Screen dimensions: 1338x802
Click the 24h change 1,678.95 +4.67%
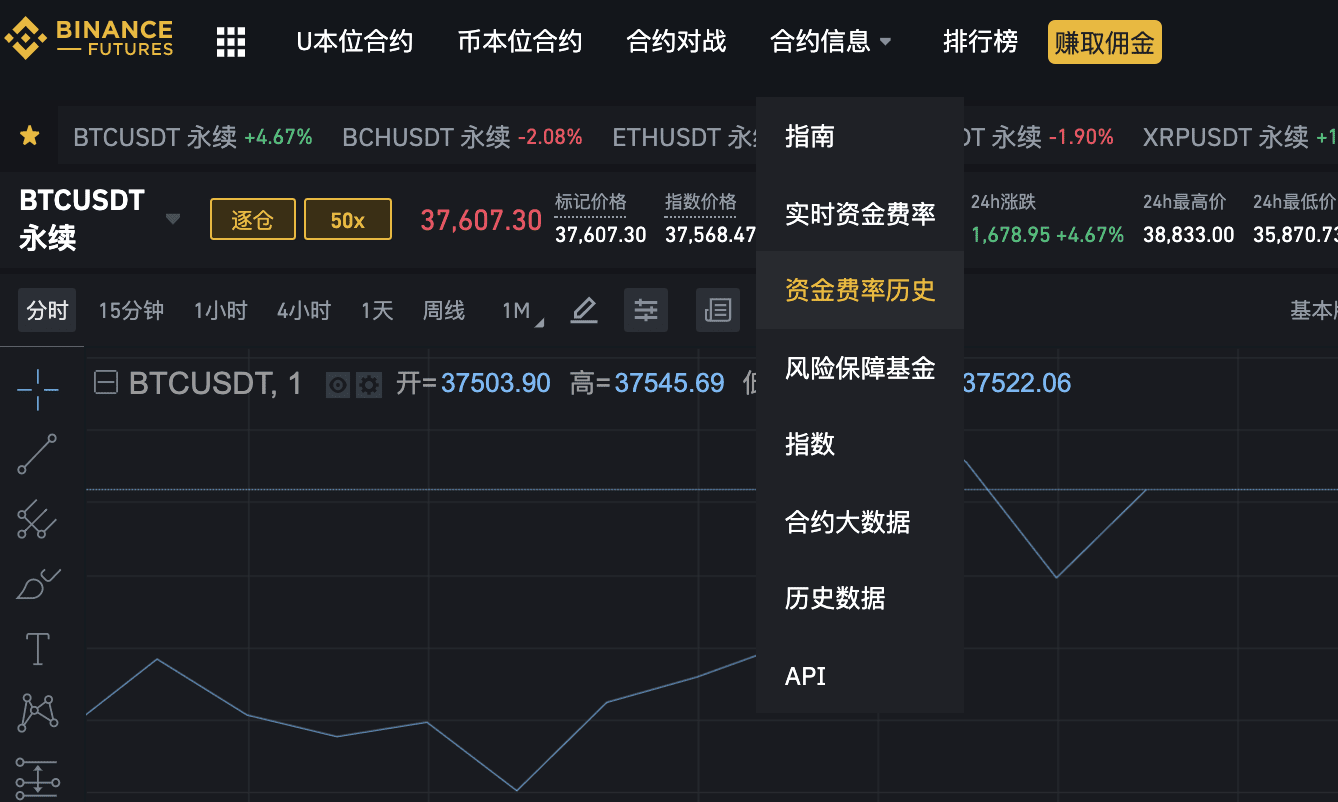coord(1048,235)
